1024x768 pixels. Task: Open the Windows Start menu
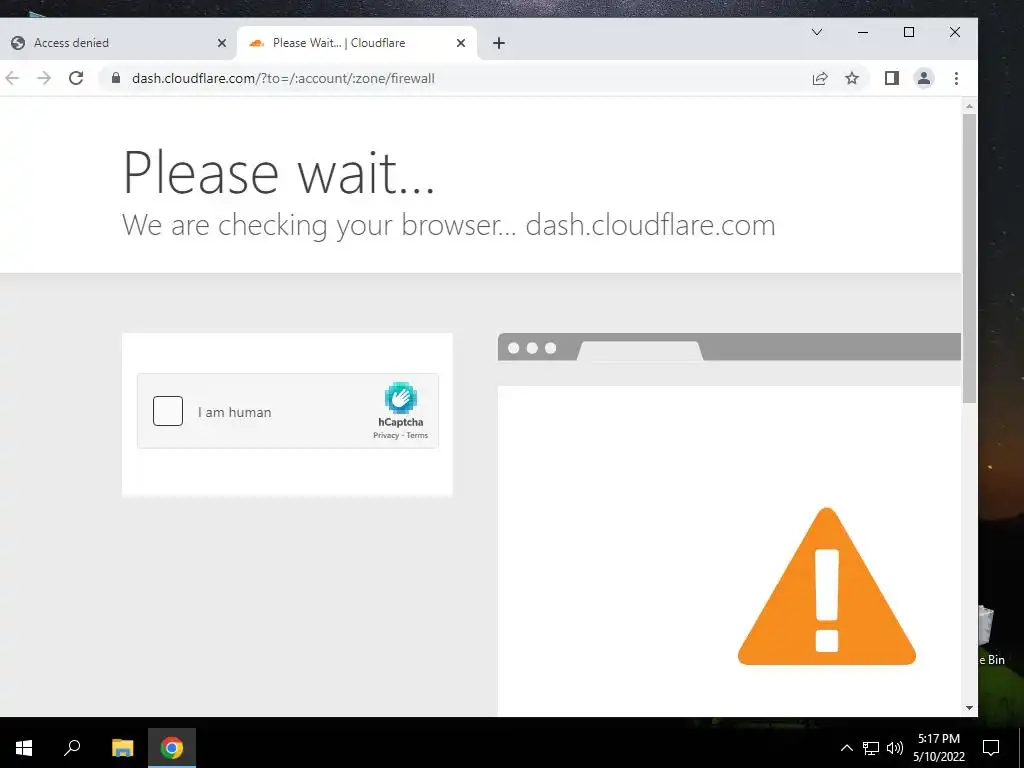24,748
